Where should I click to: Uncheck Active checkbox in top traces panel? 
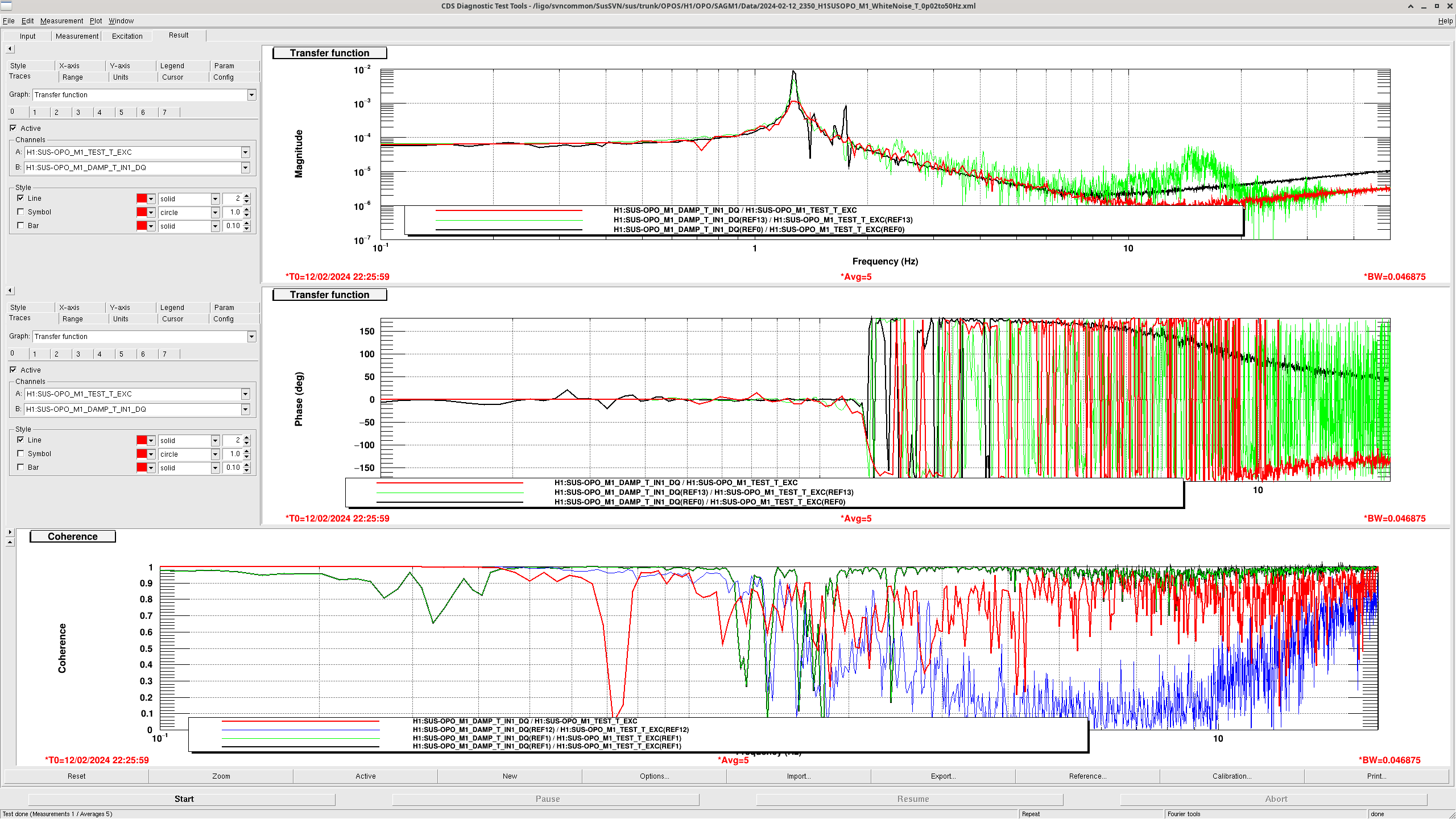pos(13,128)
